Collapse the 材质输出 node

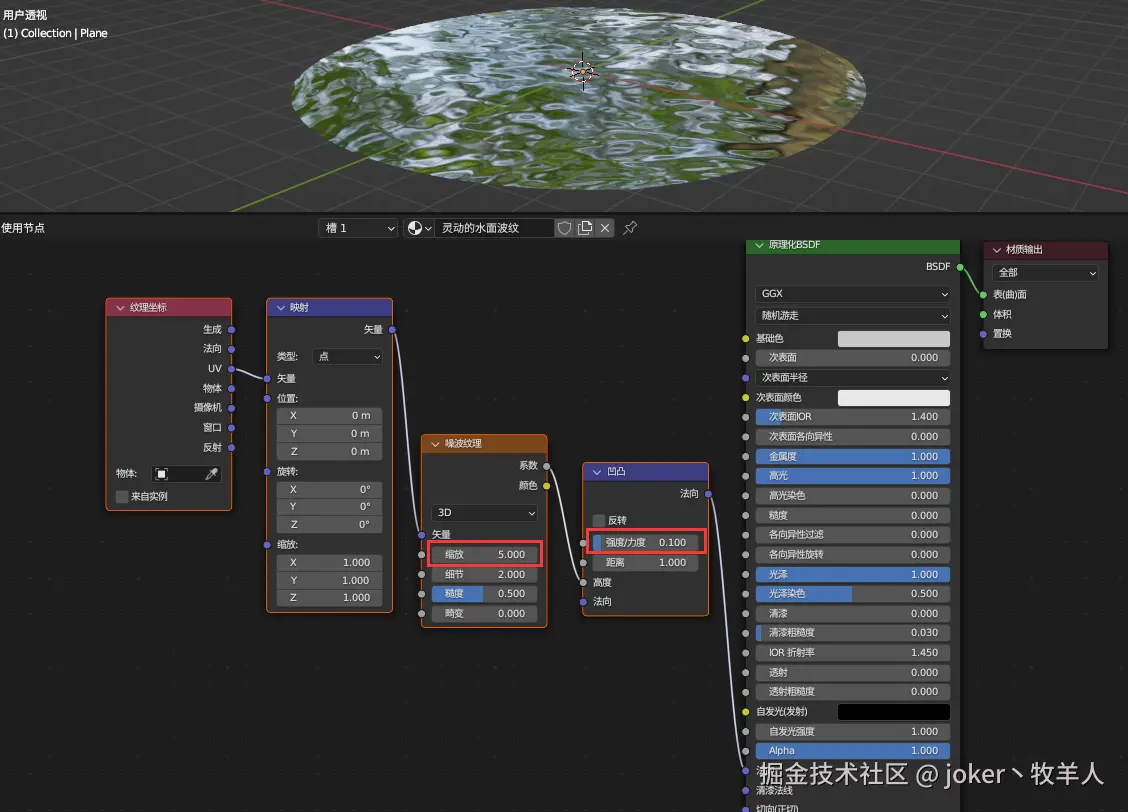pos(996,250)
